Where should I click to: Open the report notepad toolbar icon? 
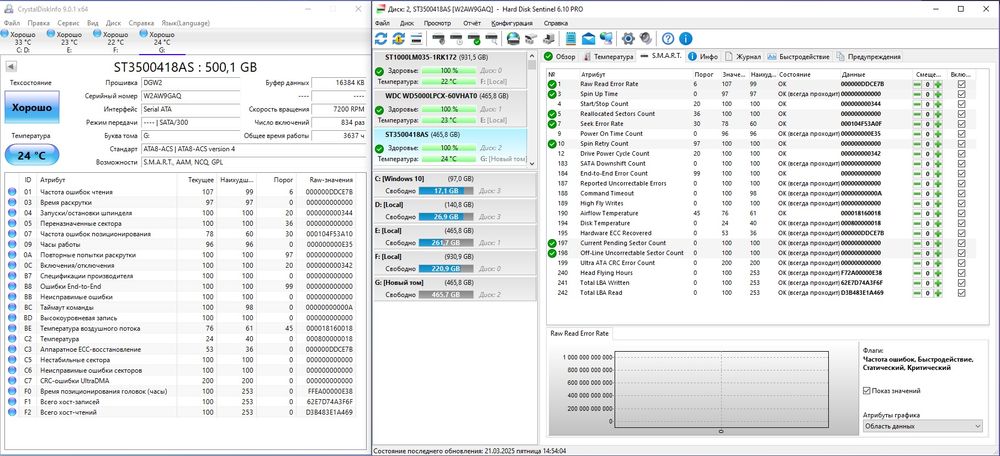(571, 38)
